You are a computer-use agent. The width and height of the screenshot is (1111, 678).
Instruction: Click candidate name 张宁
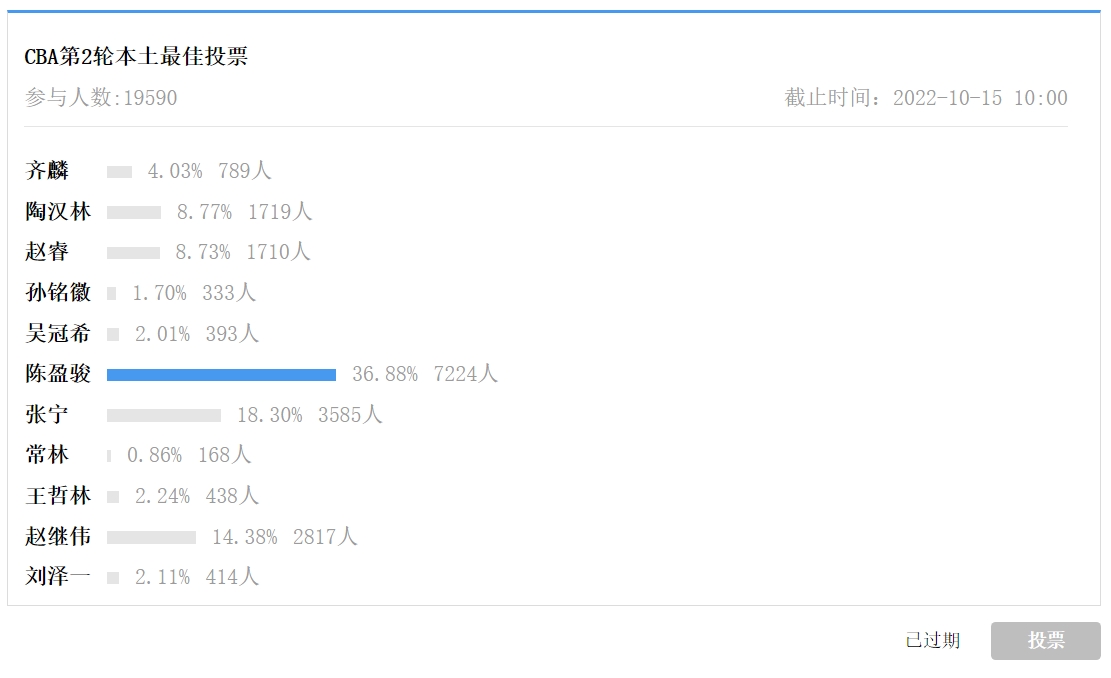coord(47,414)
